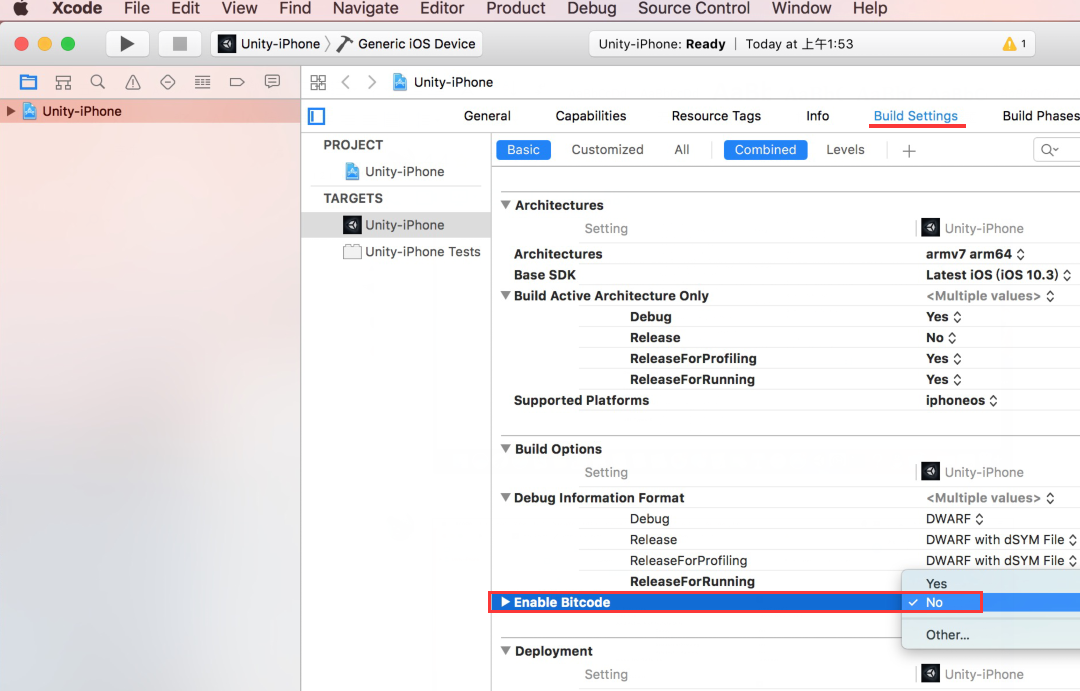
Task: Select the Unity-iPhone project under PROJECT
Action: tap(404, 172)
